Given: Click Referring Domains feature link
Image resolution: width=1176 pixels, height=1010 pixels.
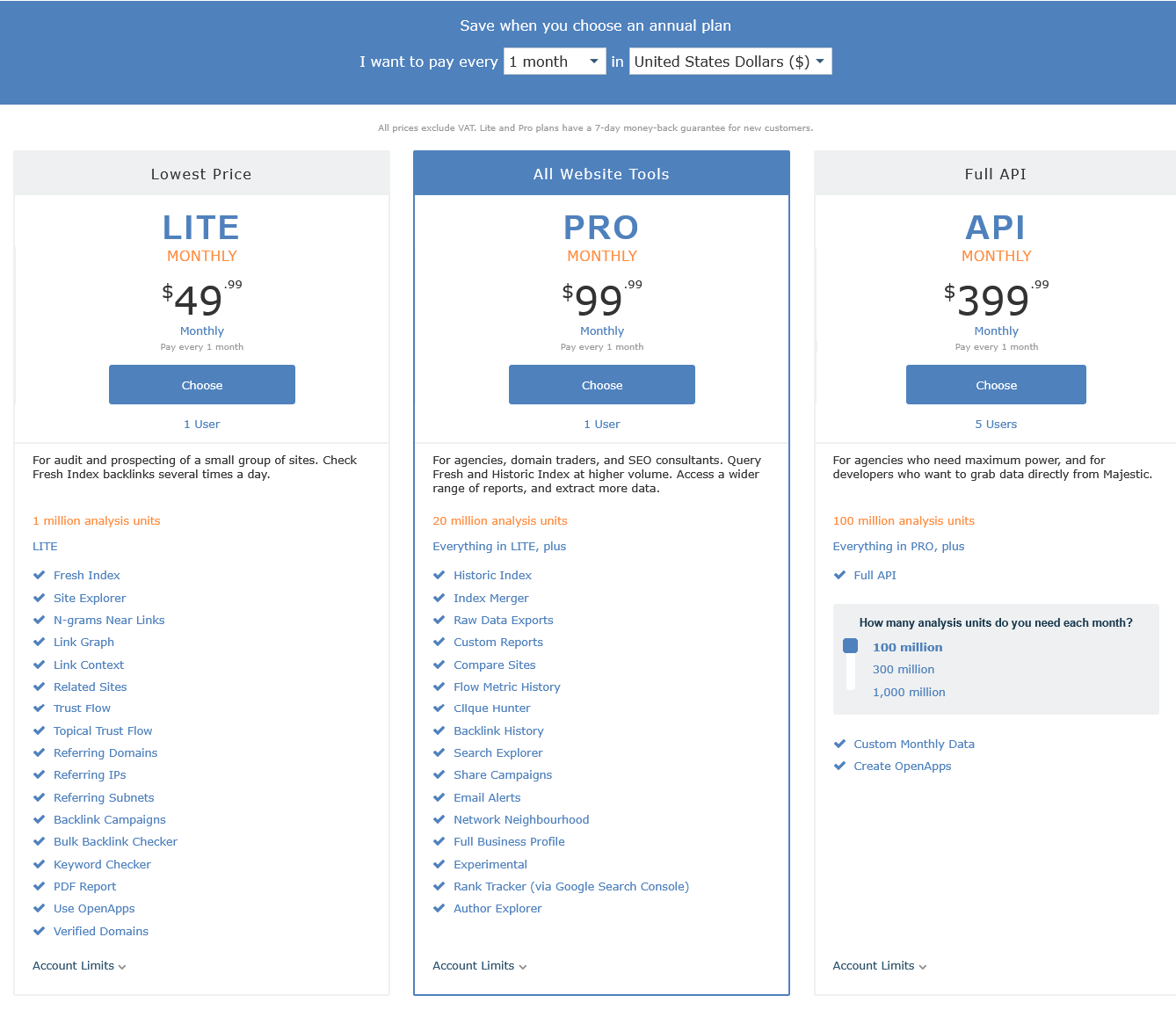Looking at the screenshot, I should [x=105, y=752].
